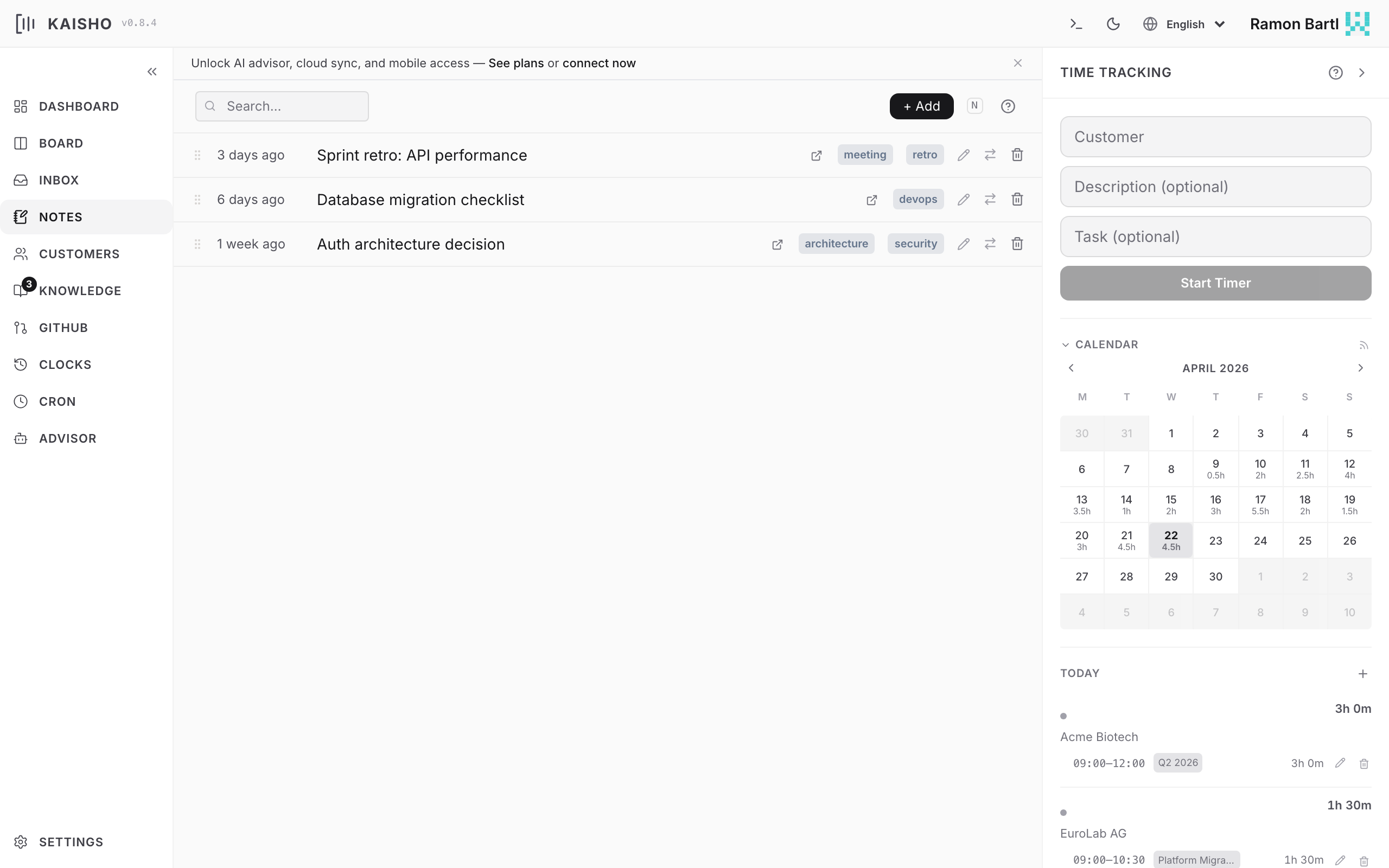Open the notes help icon

pyautogui.click(x=1008, y=106)
